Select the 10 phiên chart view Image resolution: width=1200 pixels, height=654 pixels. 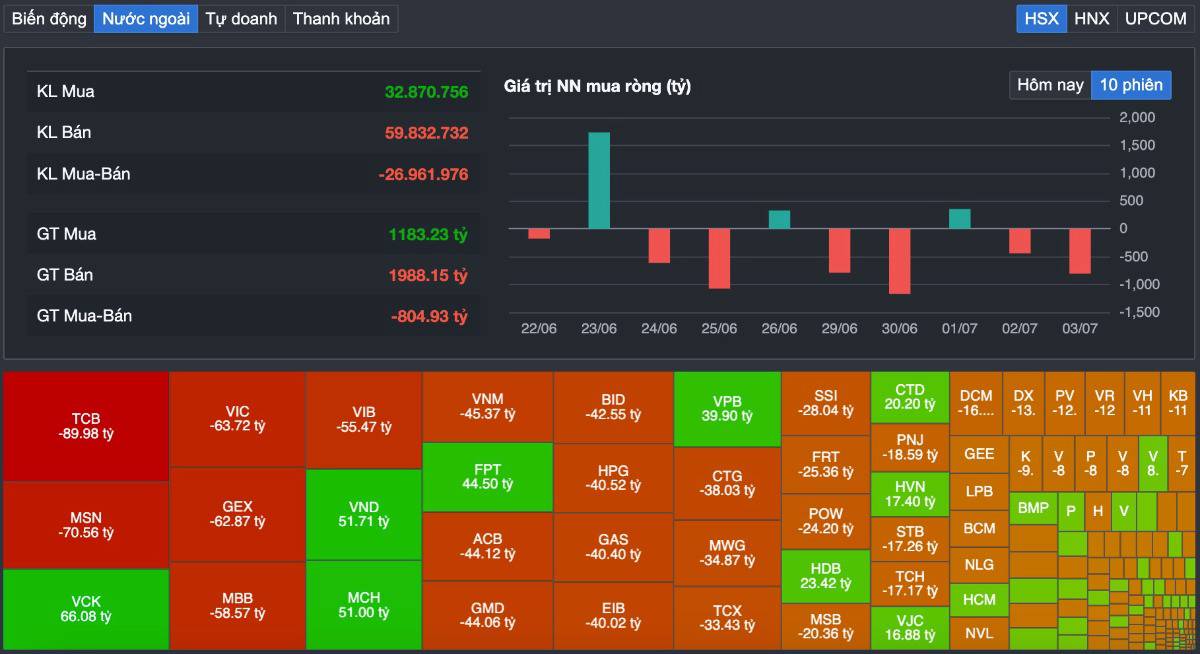[x=1131, y=85]
